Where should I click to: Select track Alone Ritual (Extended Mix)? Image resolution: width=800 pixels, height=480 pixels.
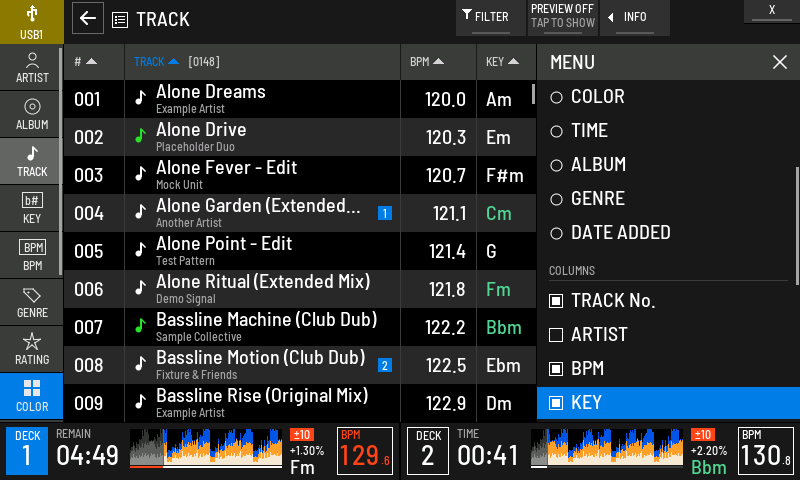click(300, 289)
